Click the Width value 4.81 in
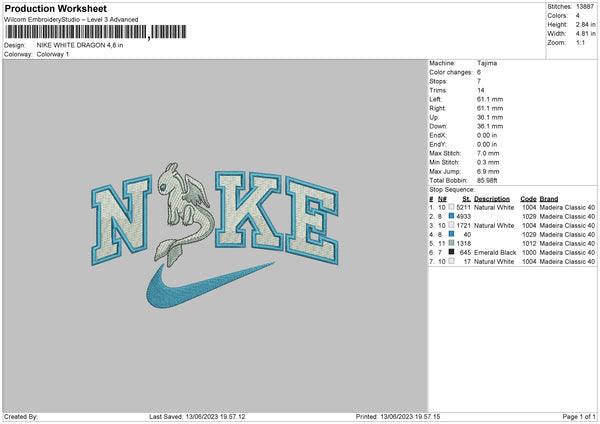Screen dimensions: 600x424 [x=586, y=34]
